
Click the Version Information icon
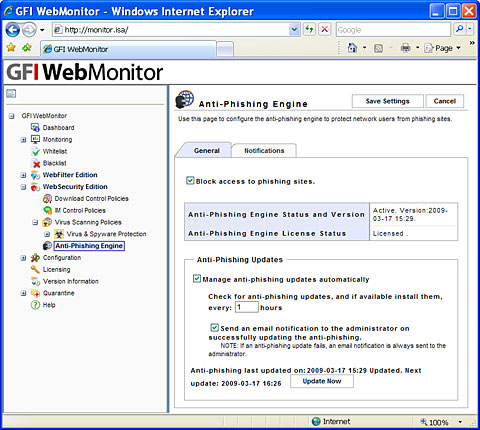(35, 281)
